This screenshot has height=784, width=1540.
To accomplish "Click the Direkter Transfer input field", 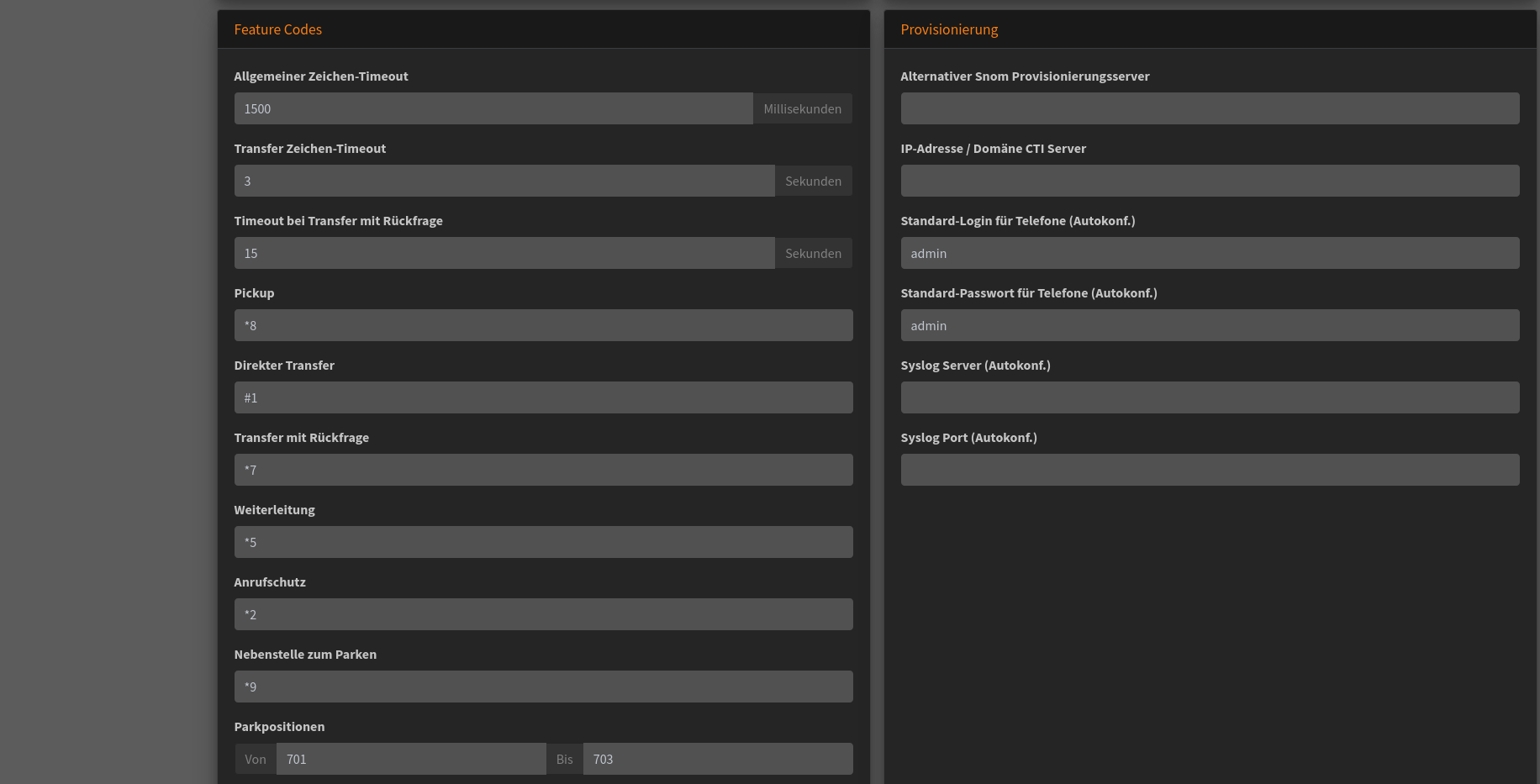I will (x=543, y=397).
